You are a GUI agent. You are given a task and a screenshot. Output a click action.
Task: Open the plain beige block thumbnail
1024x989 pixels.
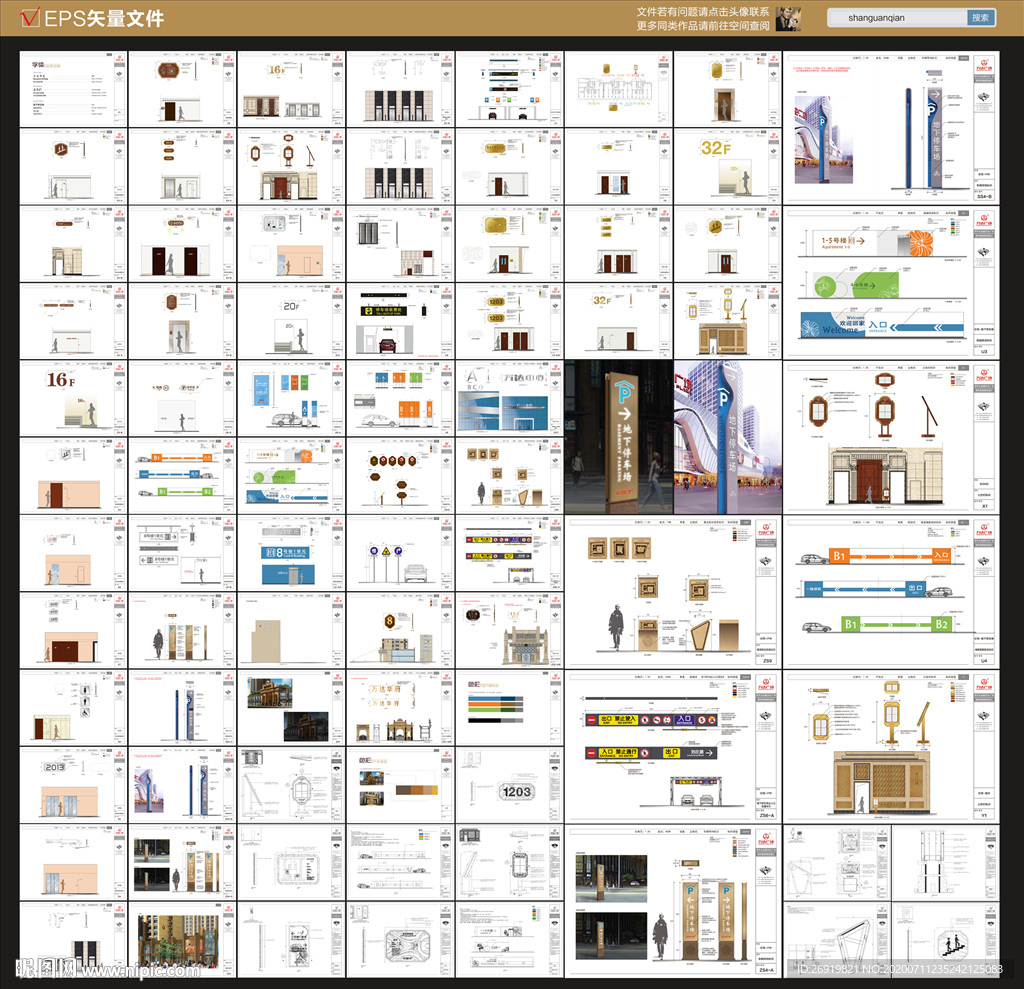click(x=291, y=630)
